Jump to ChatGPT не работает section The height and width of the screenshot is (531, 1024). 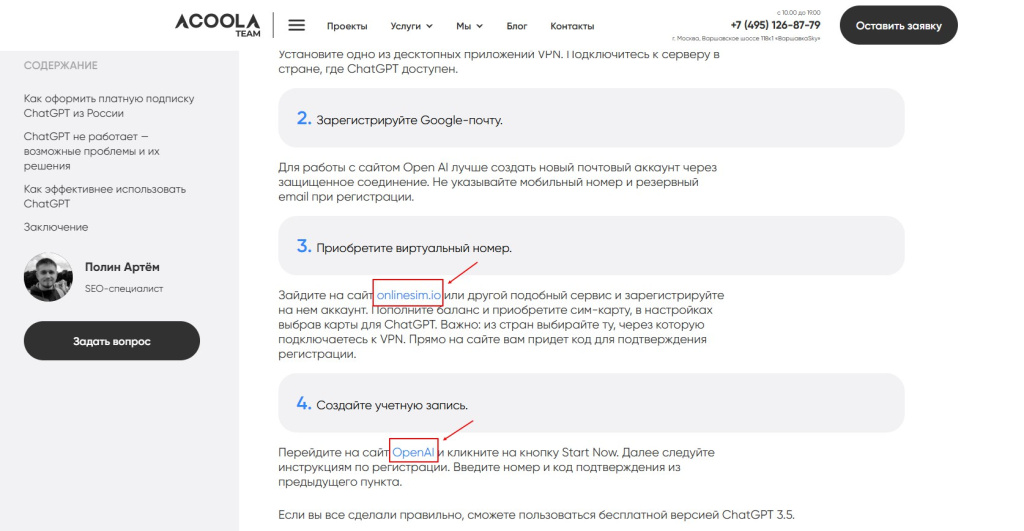click(91, 151)
